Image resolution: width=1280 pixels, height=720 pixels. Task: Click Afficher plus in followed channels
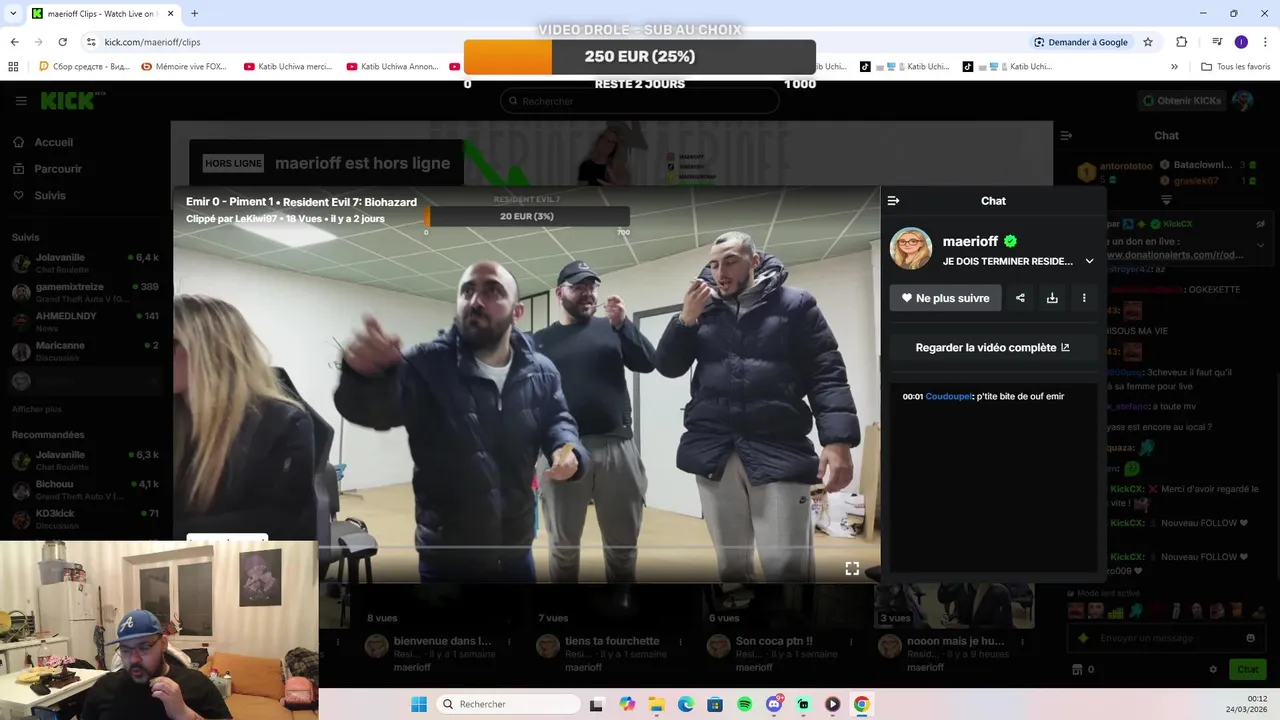[37, 409]
